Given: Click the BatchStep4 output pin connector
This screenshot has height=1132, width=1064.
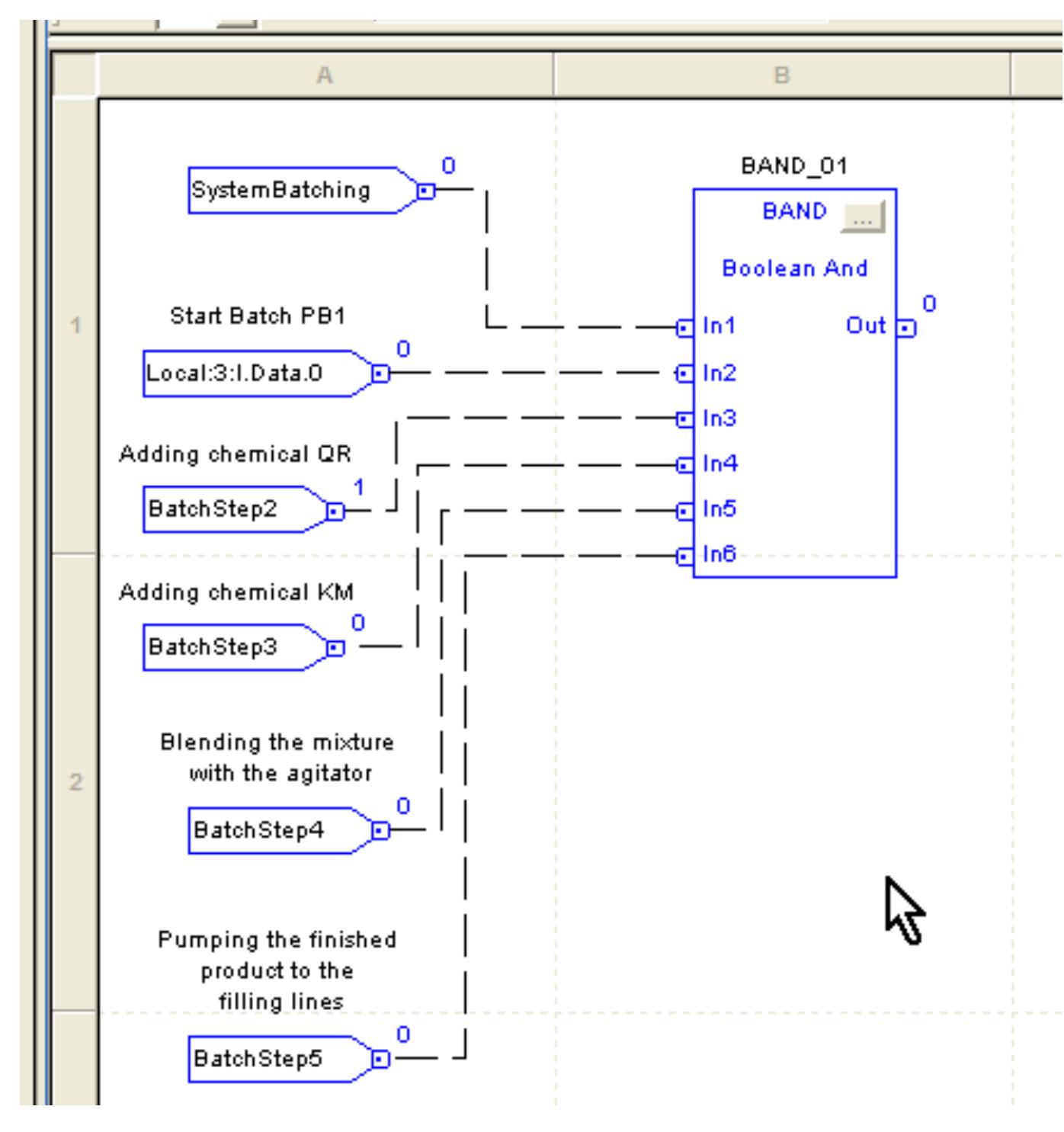Looking at the screenshot, I should pos(380,831).
